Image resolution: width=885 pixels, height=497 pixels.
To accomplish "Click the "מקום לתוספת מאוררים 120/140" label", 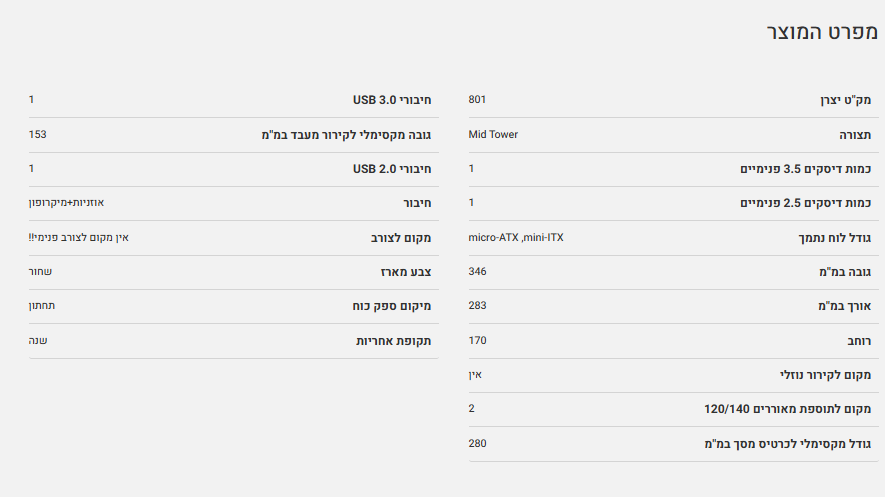I will (x=787, y=409).
